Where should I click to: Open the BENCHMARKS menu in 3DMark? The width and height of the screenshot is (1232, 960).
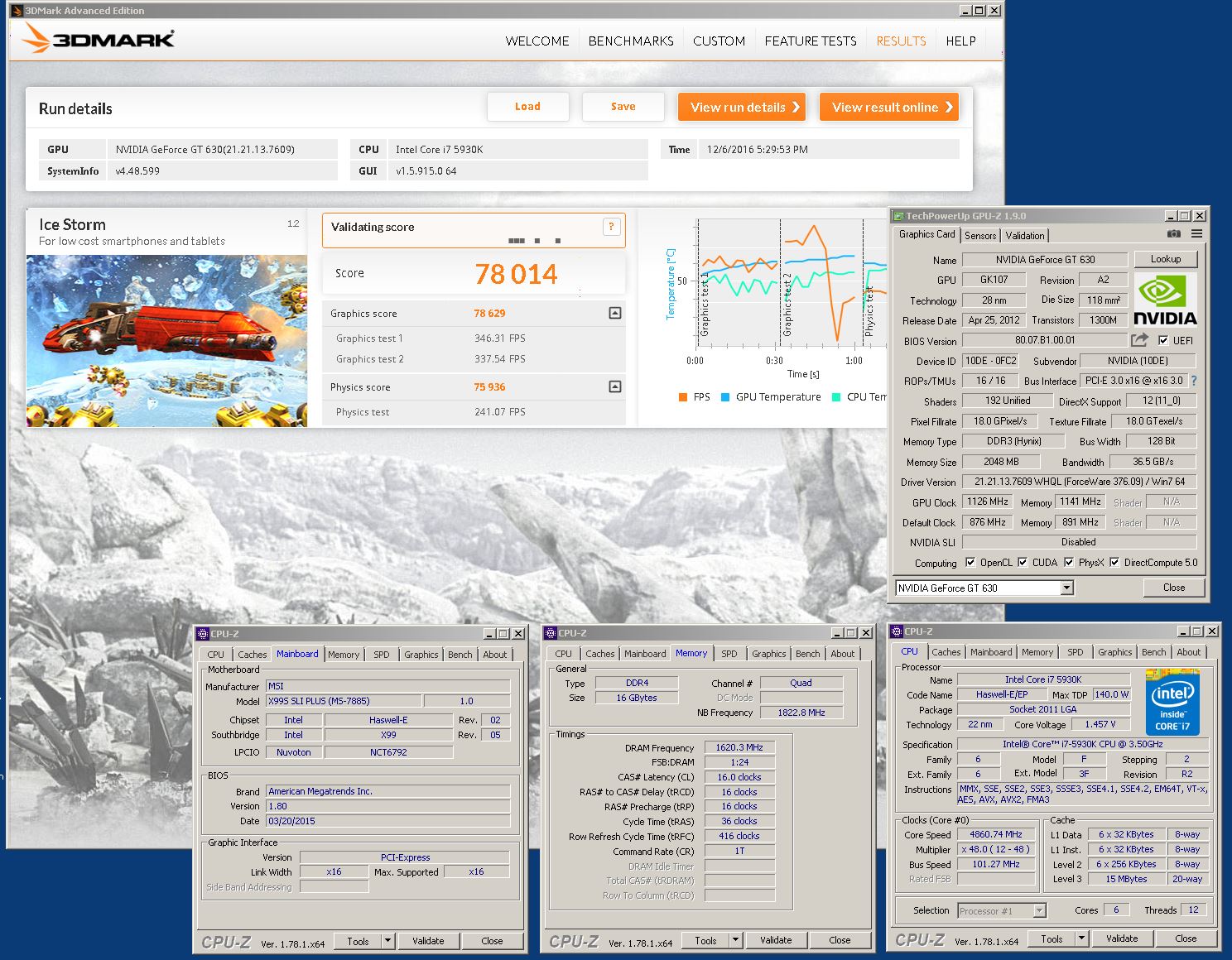631,41
